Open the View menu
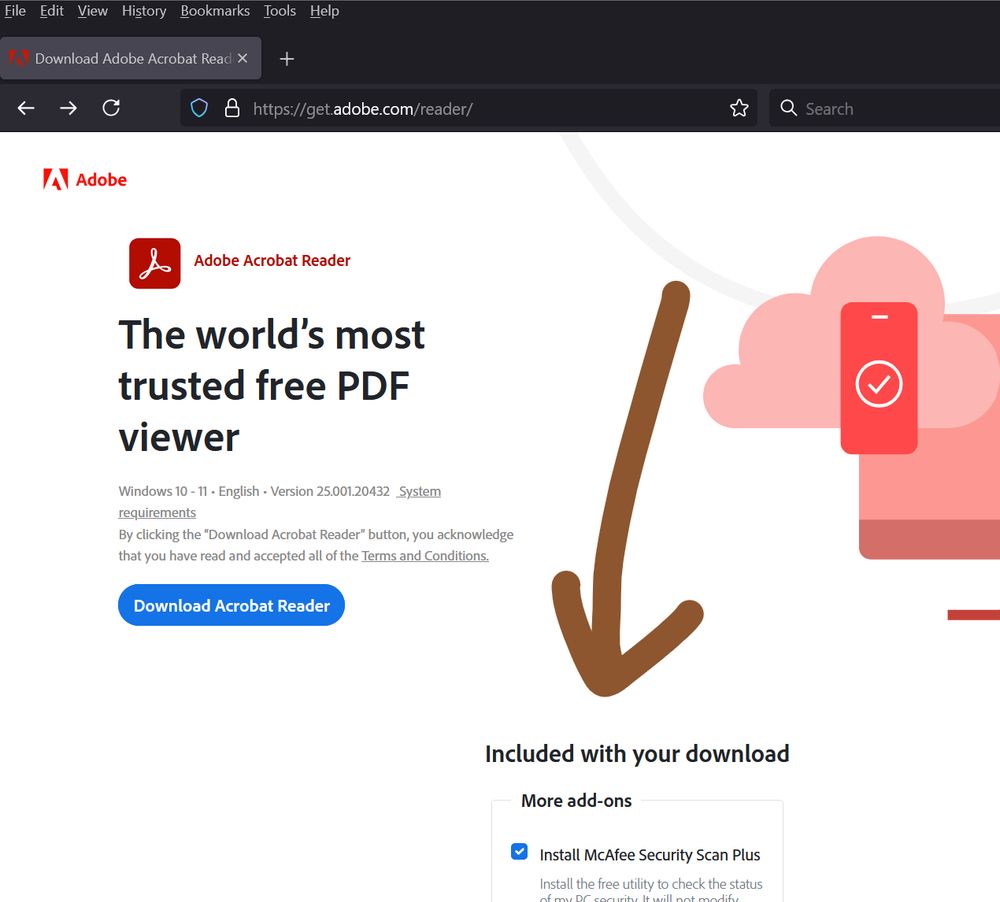The width and height of the screenshot is (1000, 902). click(92, 11)
